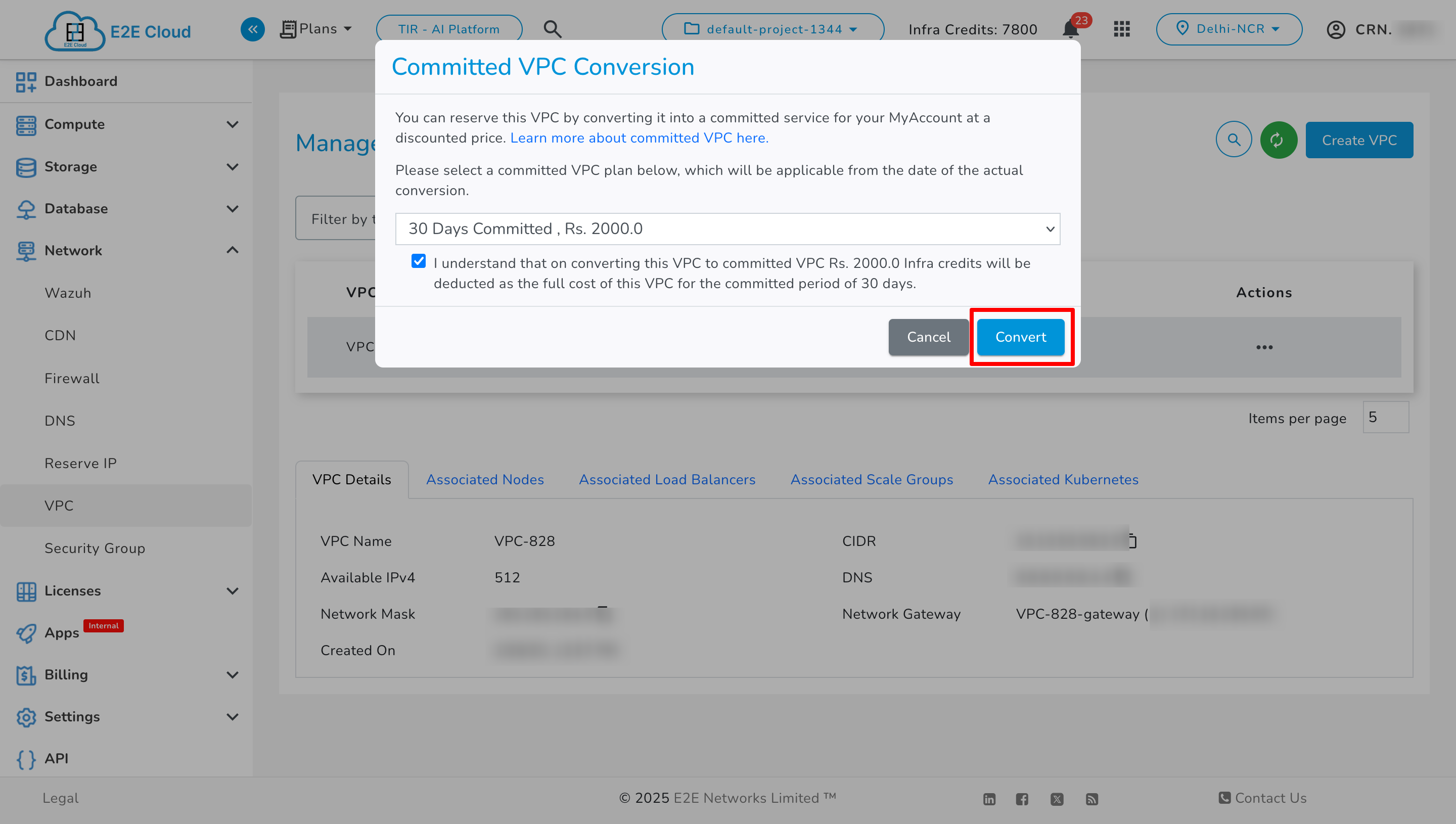Filter by VPC input field

[x=340, y=219]
